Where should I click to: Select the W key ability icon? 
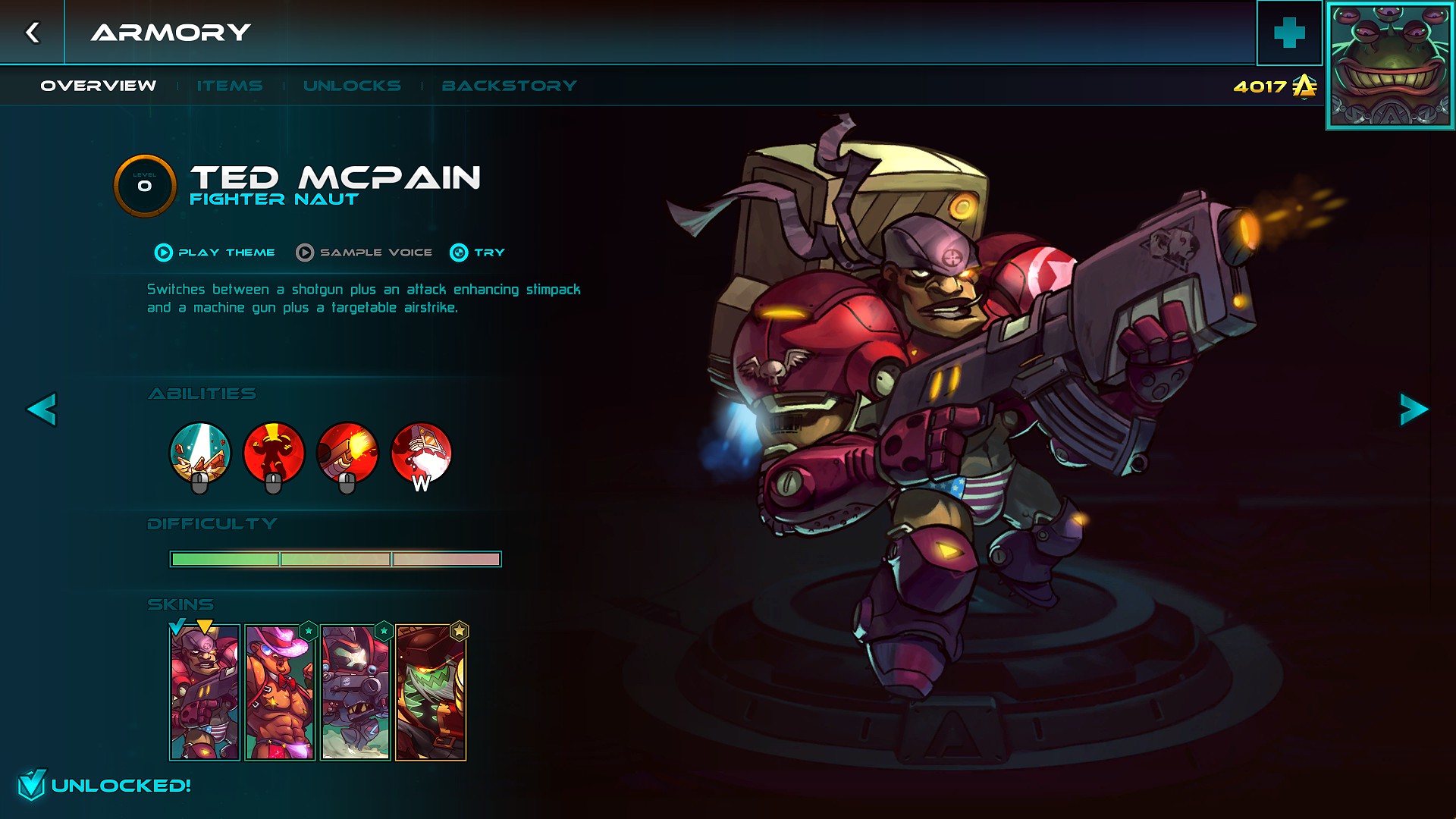click(x=421, y=453)
